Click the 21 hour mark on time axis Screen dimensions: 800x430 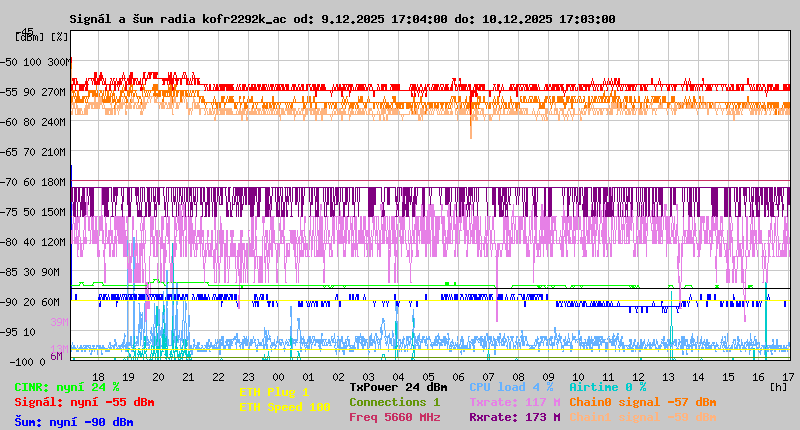pyautogui.click(x=188, y=375)
